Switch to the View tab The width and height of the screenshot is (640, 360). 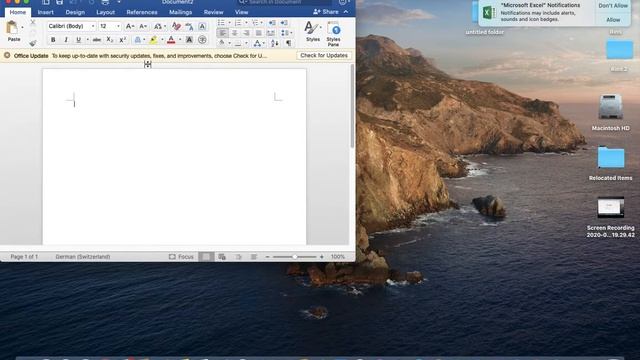(x=241, y=12)
